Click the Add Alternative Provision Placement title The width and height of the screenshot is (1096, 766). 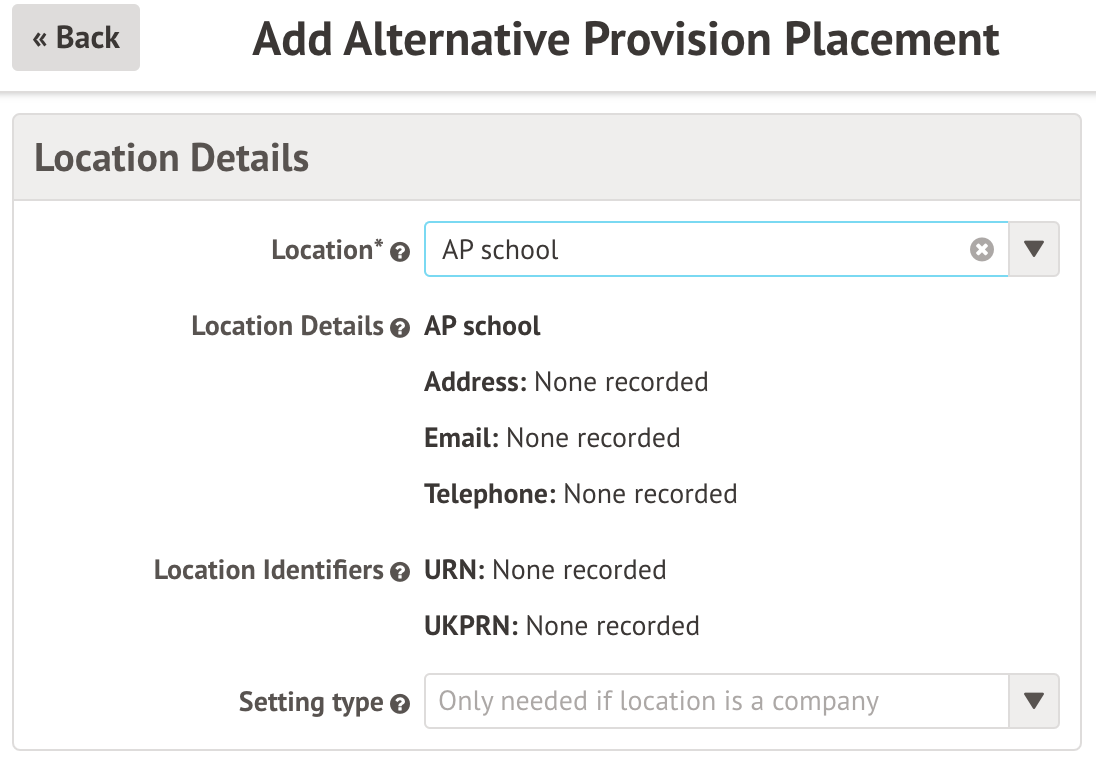coord(625,39)
